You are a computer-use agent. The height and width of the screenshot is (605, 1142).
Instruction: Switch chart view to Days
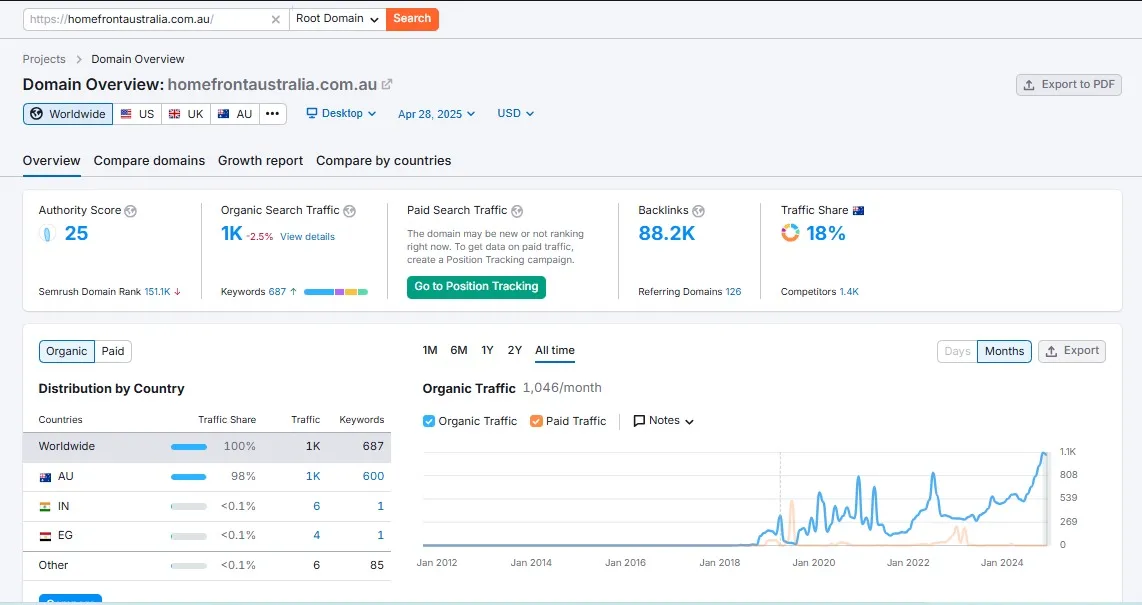pos(957,351)
